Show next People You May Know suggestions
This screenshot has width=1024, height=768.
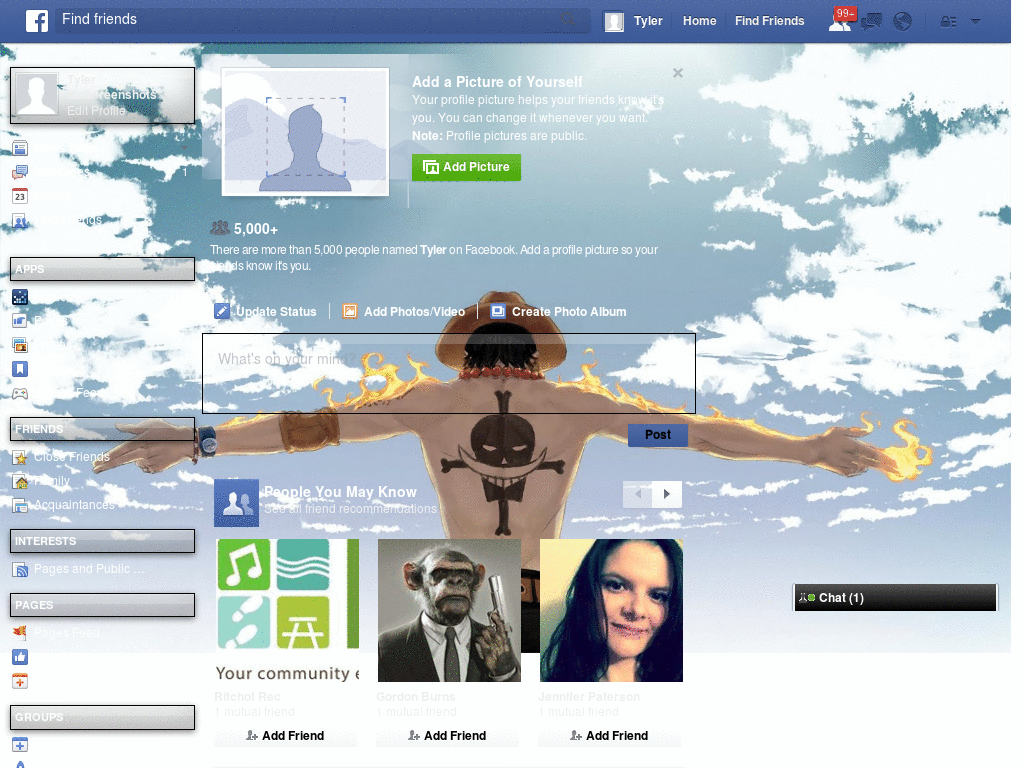pos(667,494)
